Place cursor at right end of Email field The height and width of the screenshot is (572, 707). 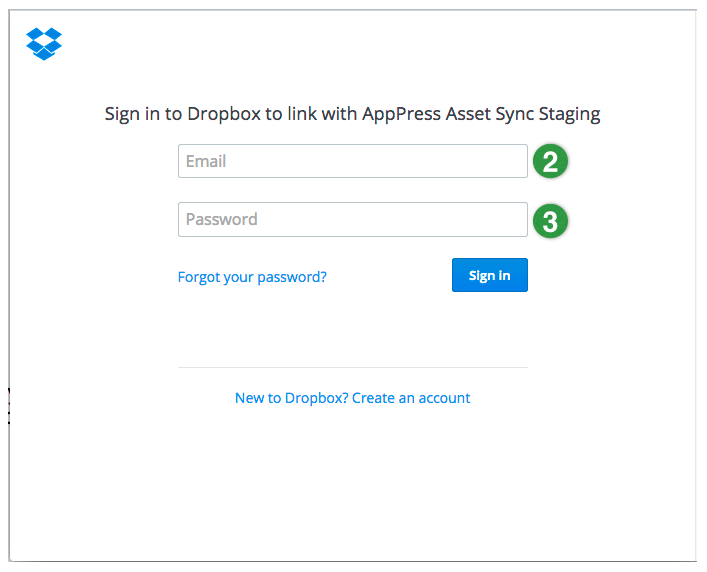(521, 161)
